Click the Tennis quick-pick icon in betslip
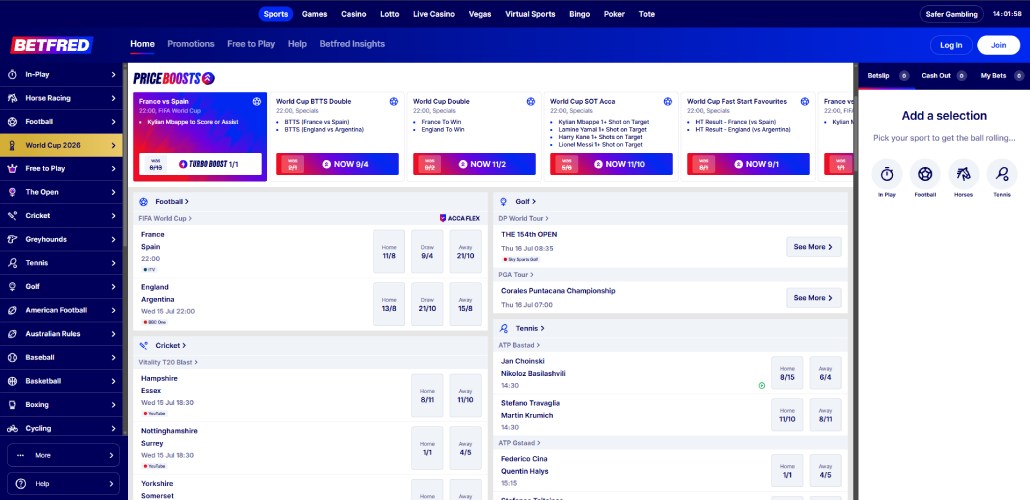 (1002, 174)
